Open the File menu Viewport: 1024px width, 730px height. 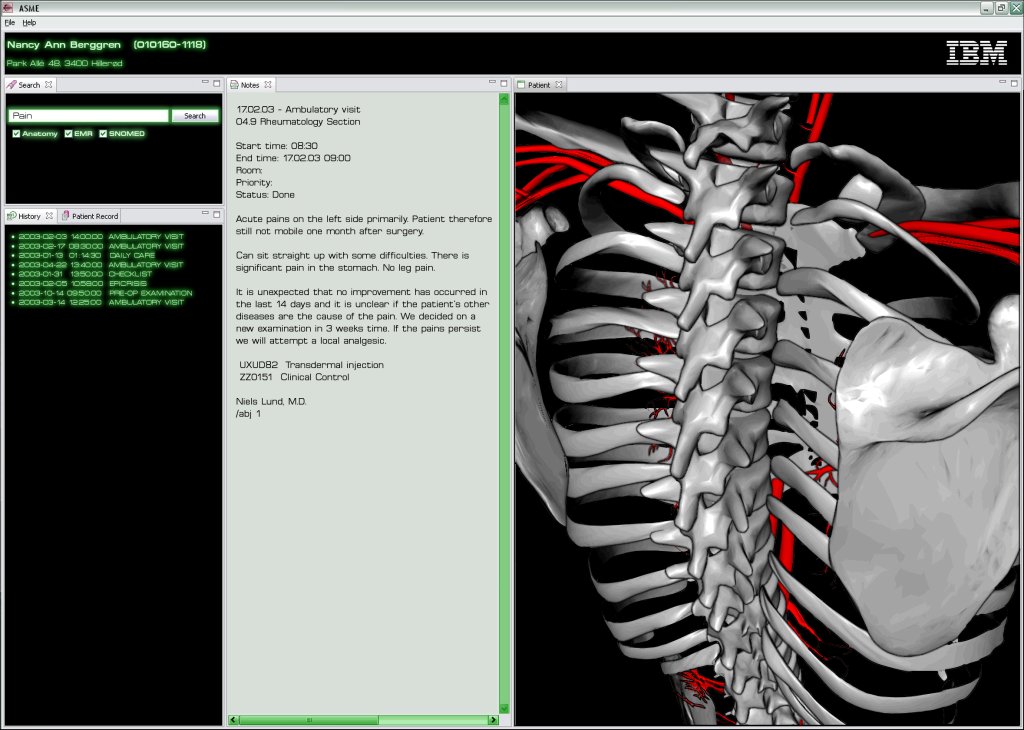tap(9, 22)
